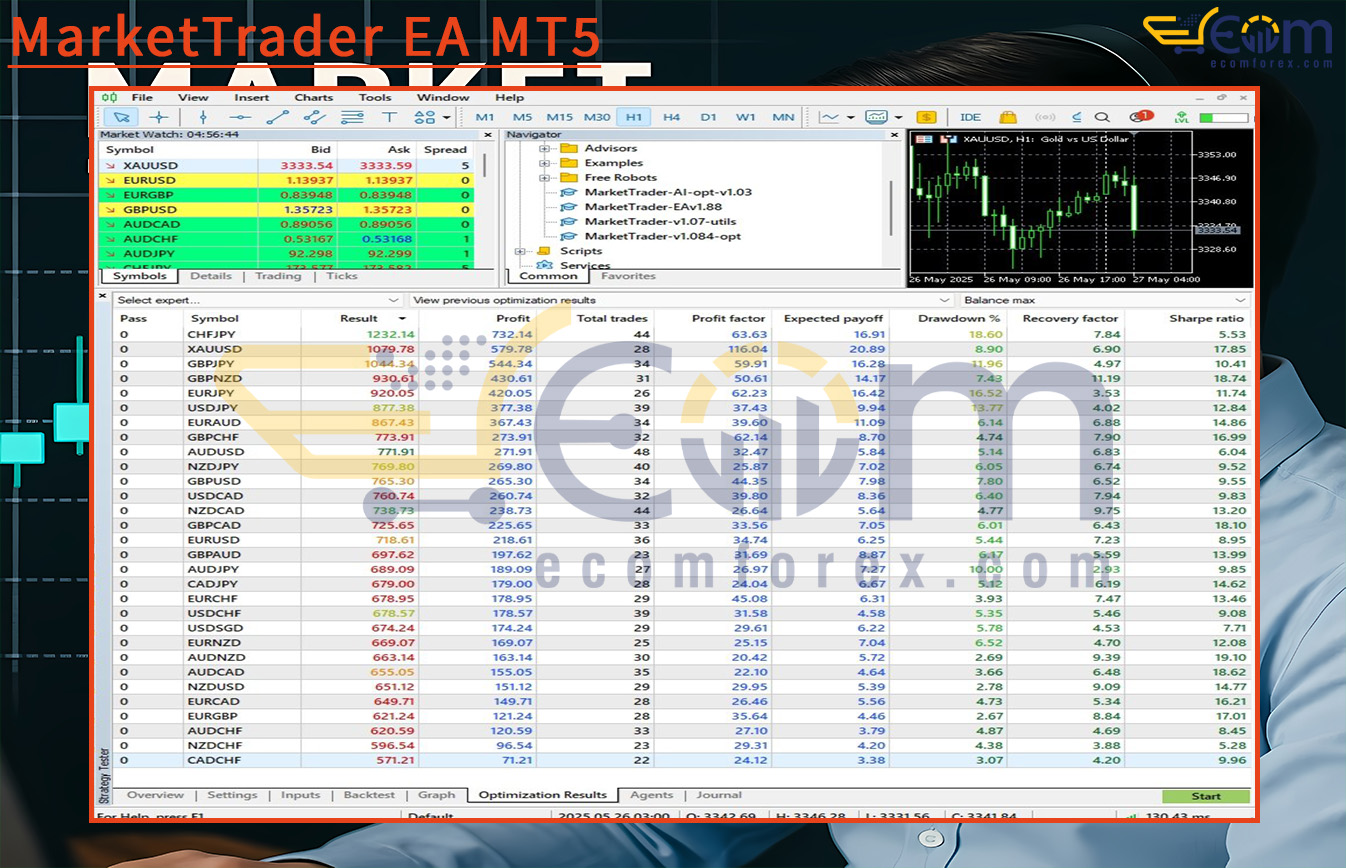The image size is (1346, 868).
Task: Open the Journal tab
Action: pyautogui.click(x=719, y=795)
